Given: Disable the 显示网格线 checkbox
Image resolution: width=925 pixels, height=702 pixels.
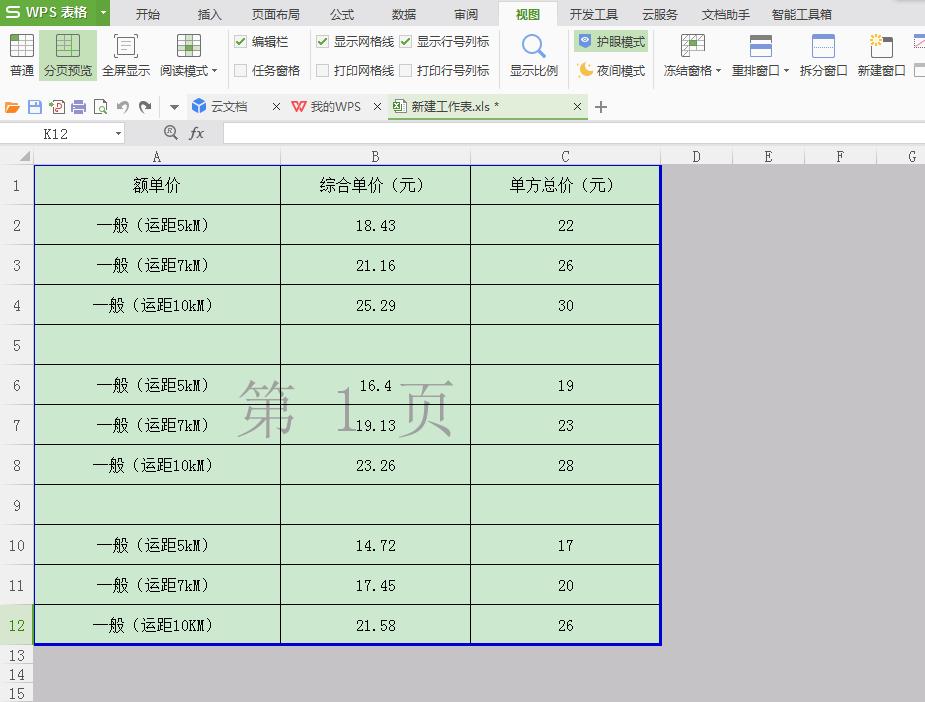Looking at the screenshot, I should 322,41.
